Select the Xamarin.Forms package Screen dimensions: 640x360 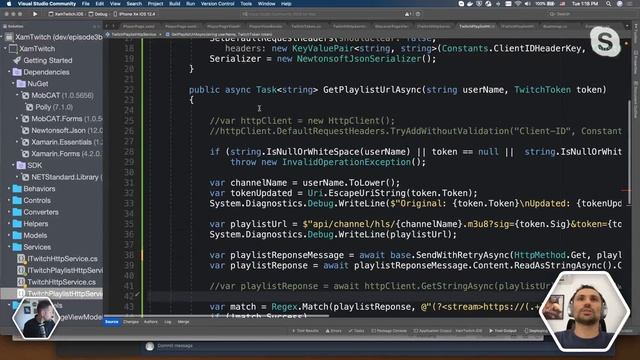[62, 154]
